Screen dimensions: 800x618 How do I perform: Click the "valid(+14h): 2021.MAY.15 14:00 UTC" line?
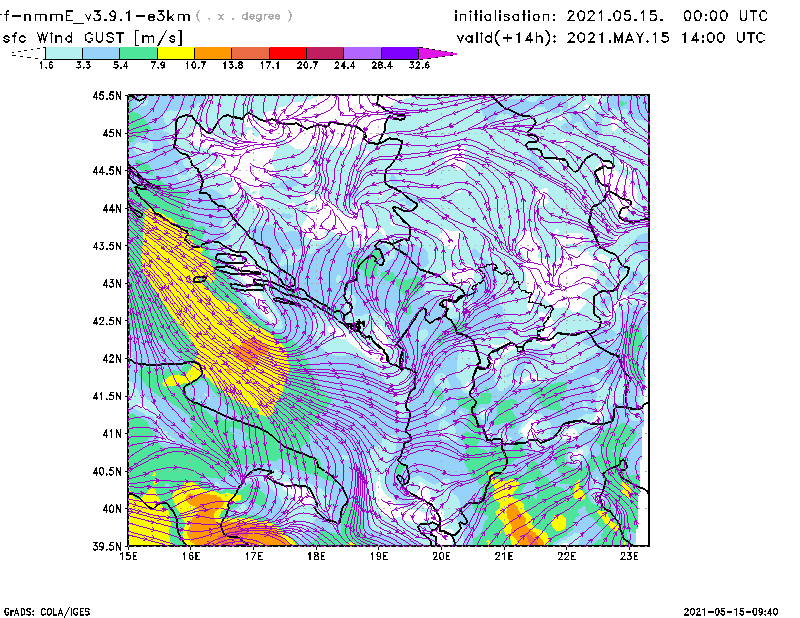(611, 38)
